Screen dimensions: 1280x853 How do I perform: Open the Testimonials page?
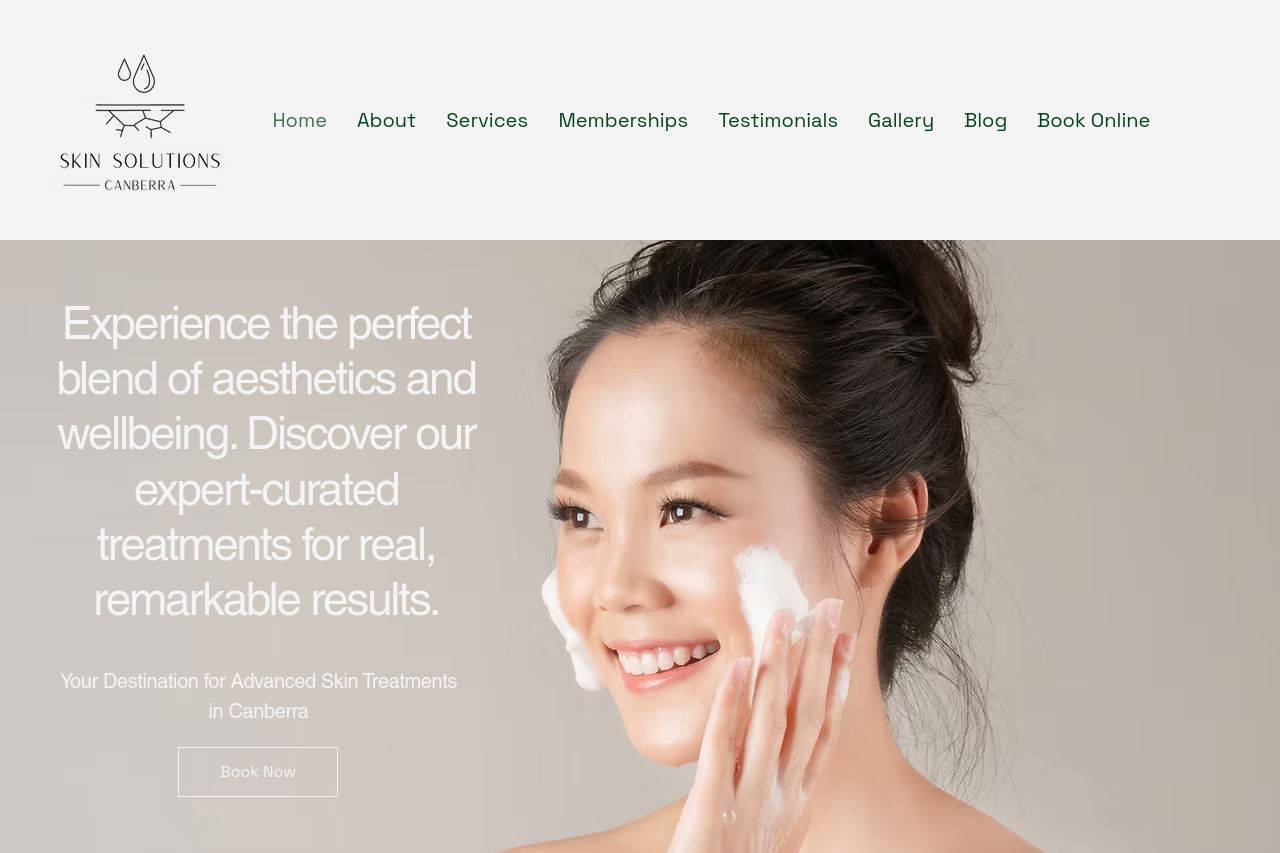(x=778, y=120)
